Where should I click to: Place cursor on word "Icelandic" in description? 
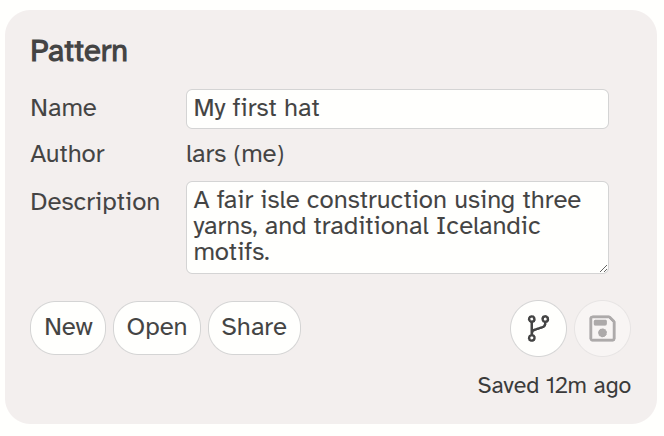click(x=488, y=226)
